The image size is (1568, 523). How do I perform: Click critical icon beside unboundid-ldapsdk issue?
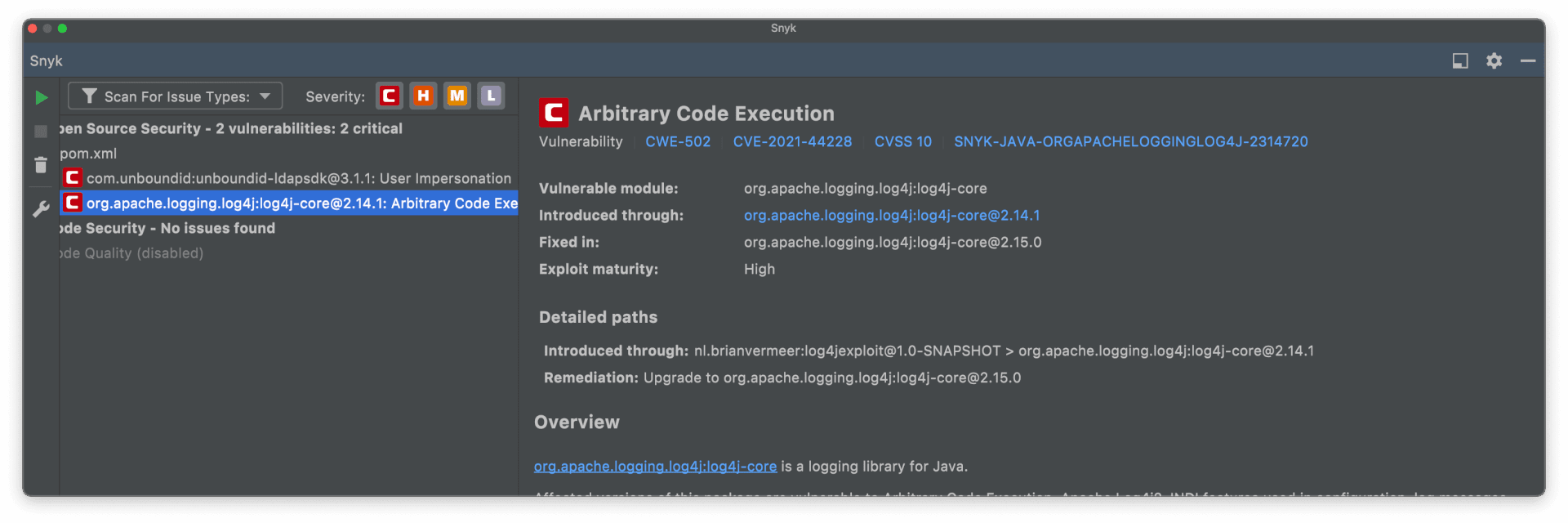73,177
